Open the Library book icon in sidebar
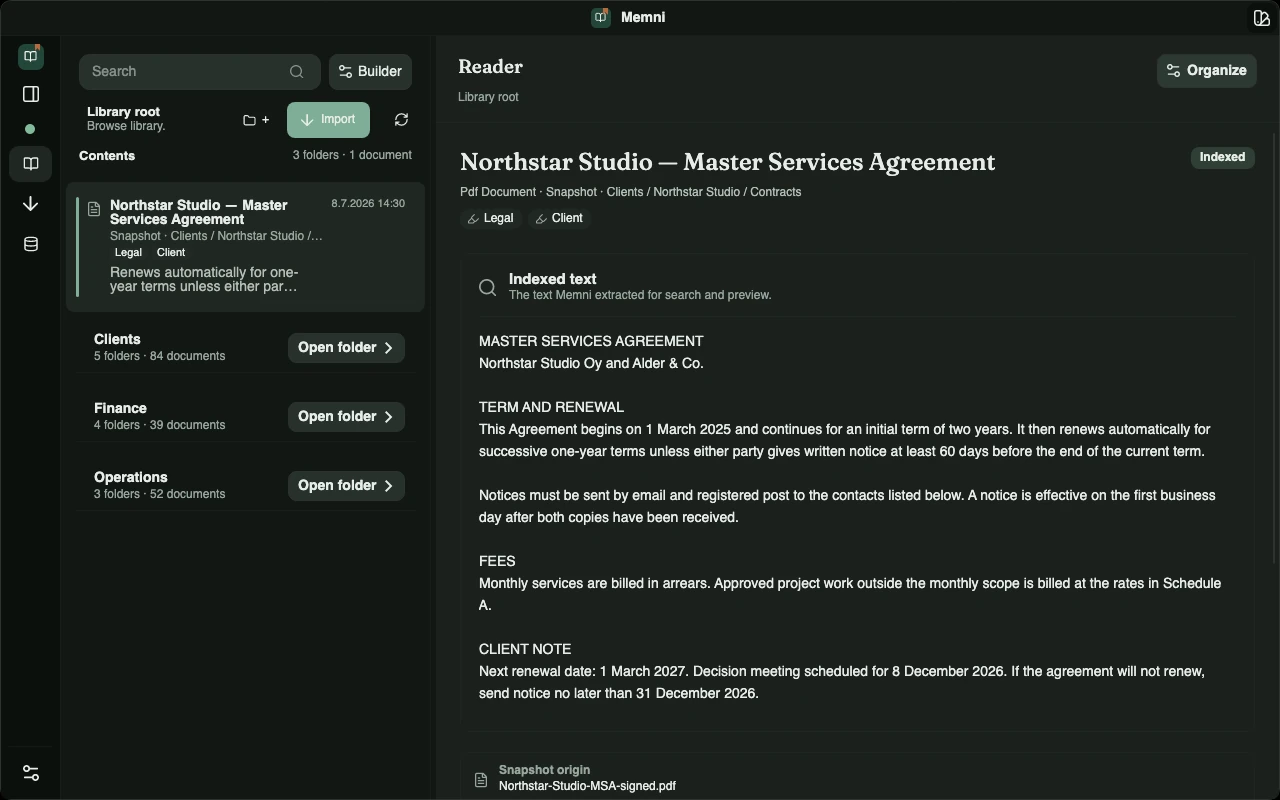This screenshot has width=1280, height=800. [x=30, y=164]
